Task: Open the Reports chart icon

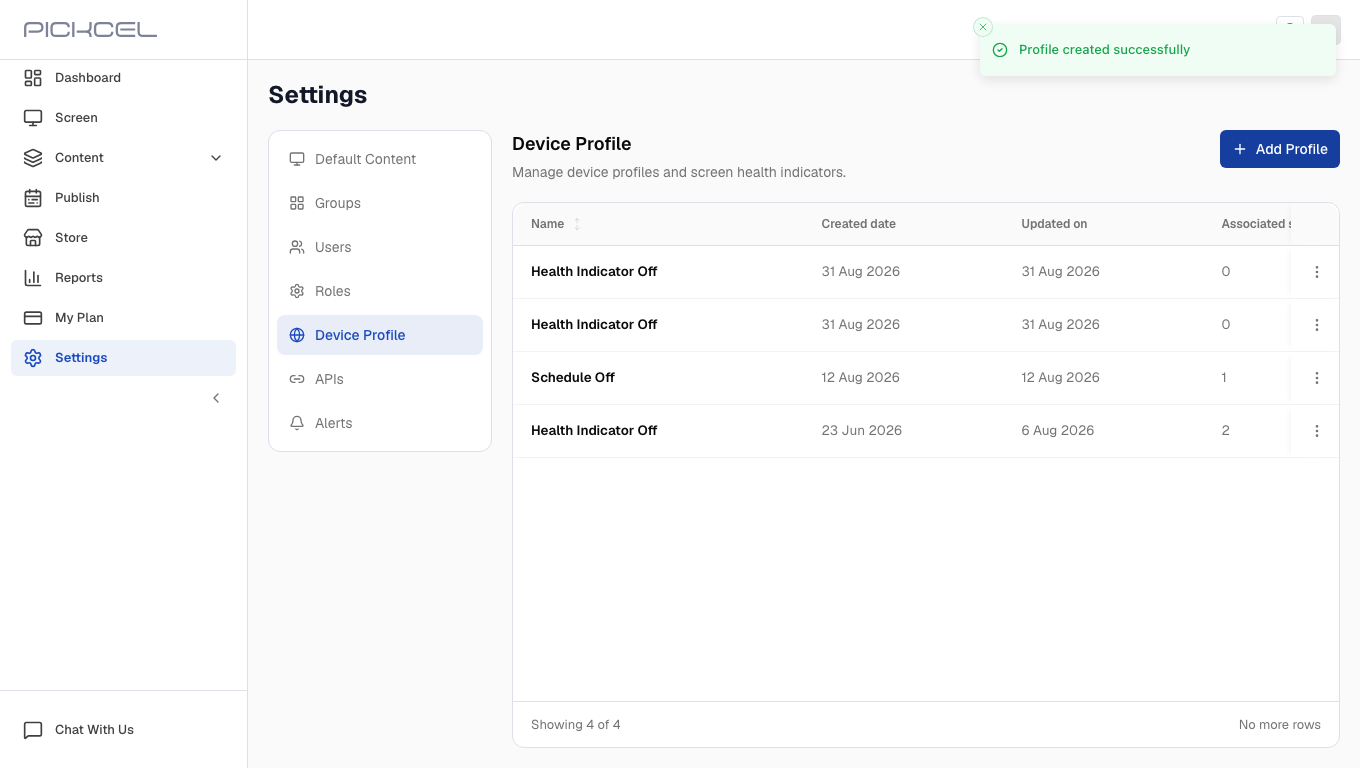Action: (x=33, y=278)
